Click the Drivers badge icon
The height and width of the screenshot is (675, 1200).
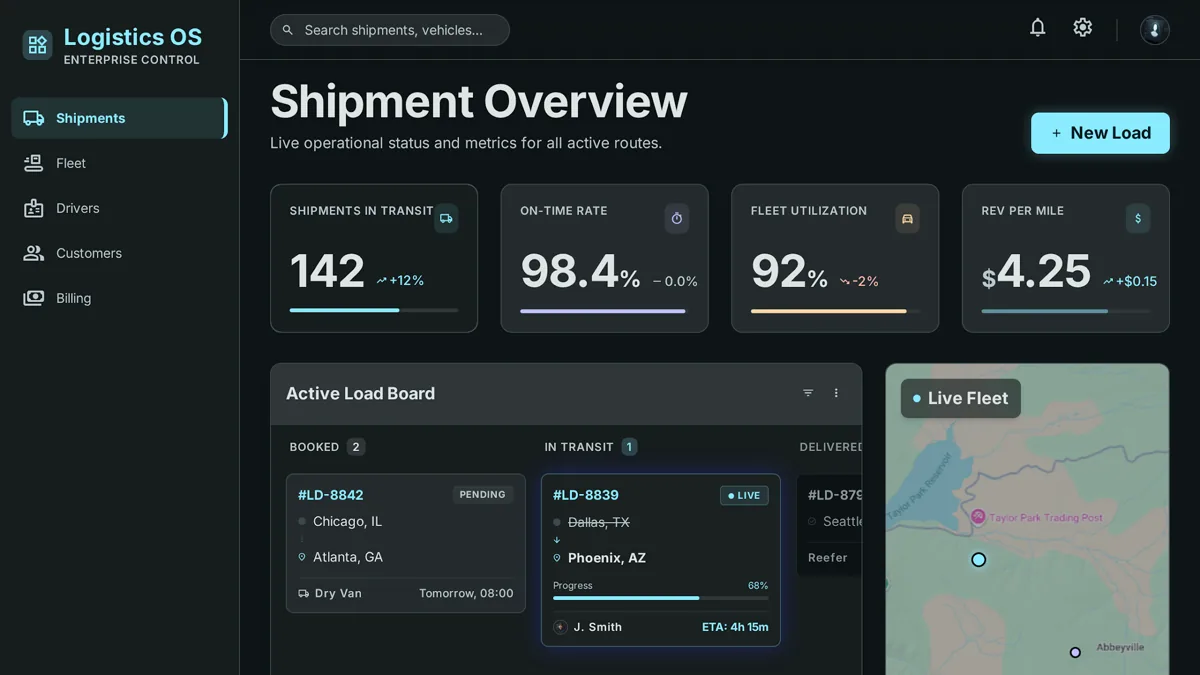pyautogui.click(x=34, y=208)
